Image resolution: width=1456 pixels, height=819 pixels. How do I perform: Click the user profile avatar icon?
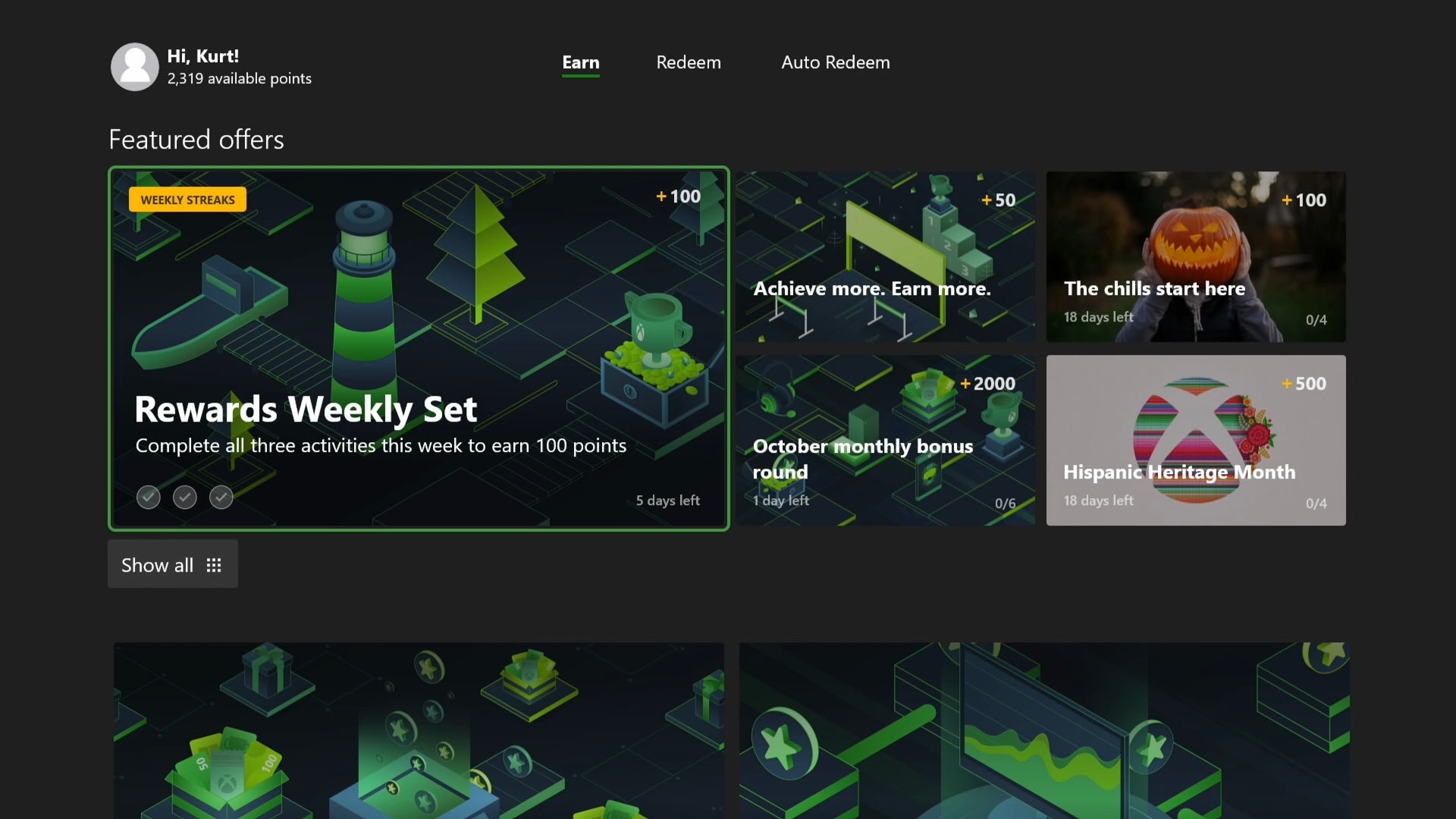[x=133, y=66]
